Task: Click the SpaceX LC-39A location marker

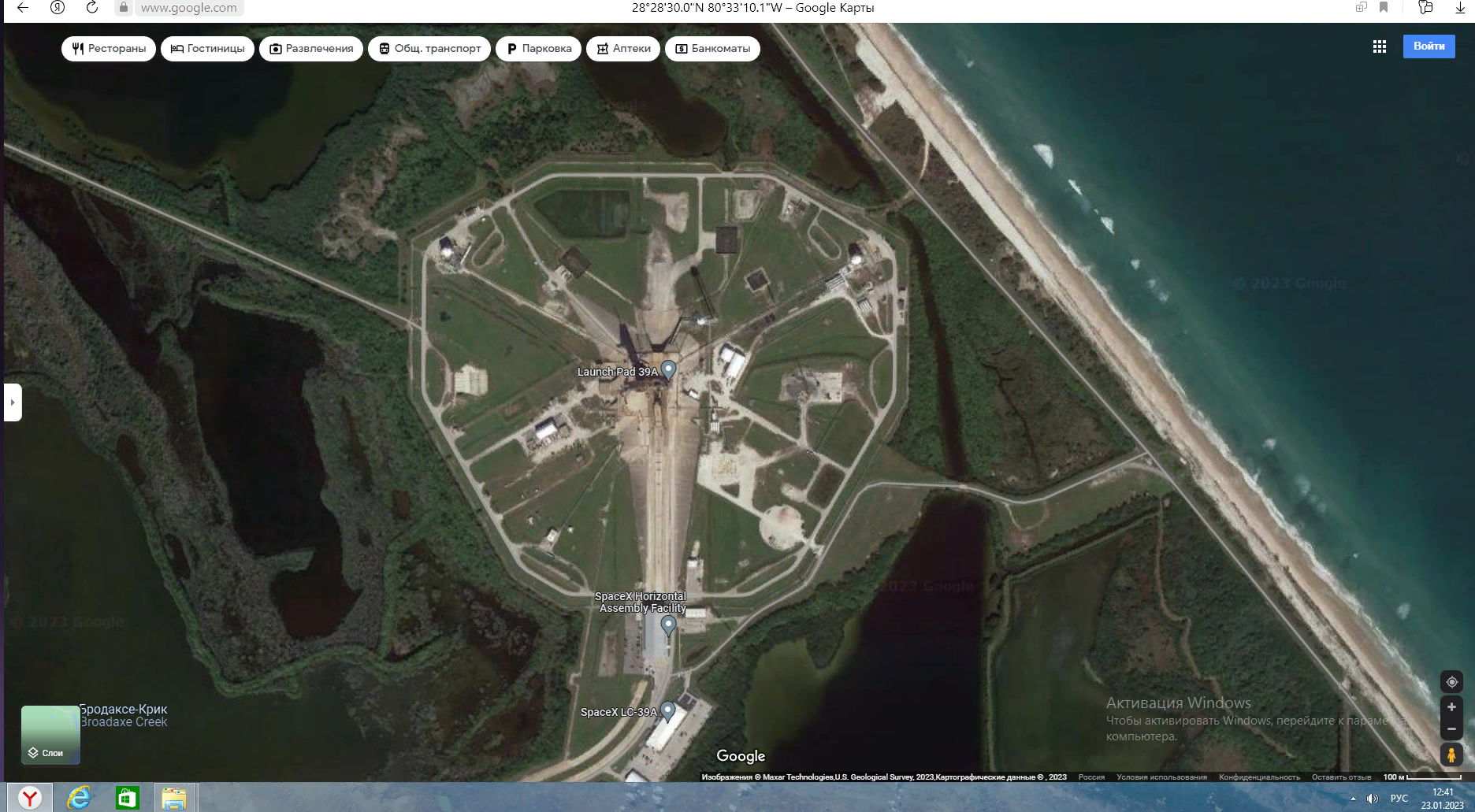Action: [667, 710]
